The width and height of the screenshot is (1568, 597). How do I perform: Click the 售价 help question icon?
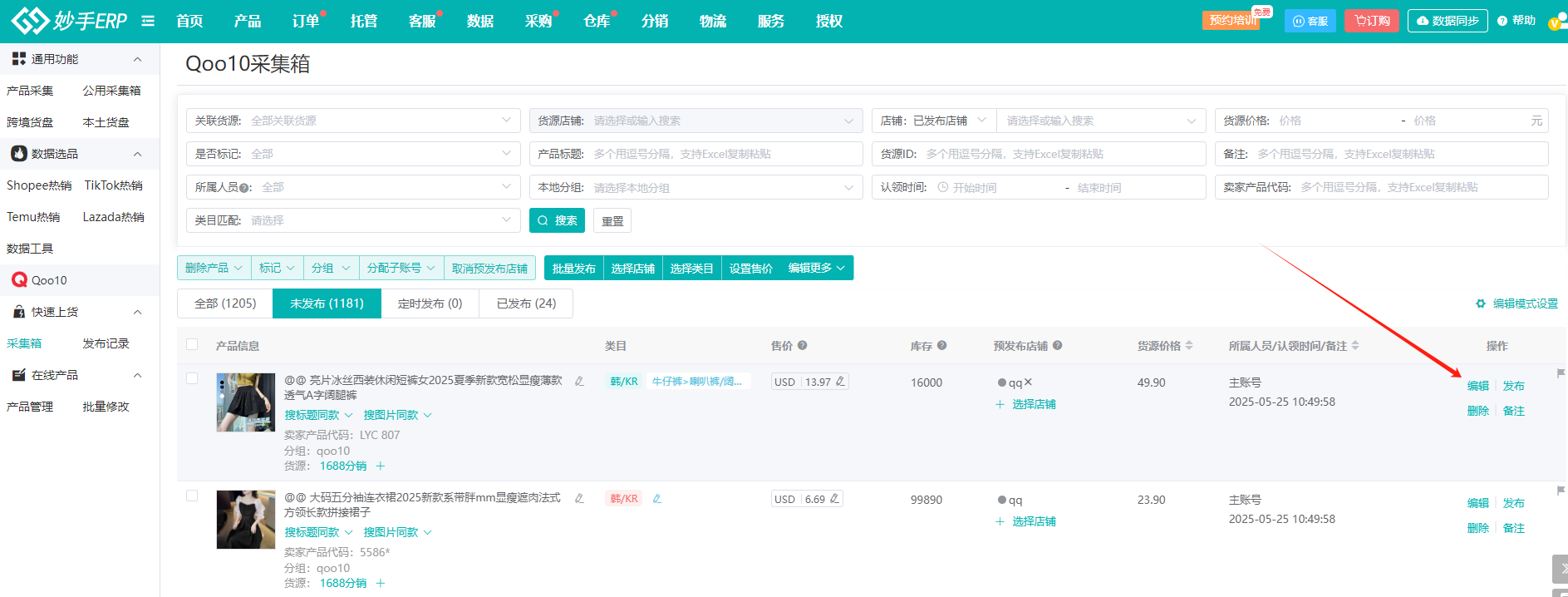click(x=803, y=346)
